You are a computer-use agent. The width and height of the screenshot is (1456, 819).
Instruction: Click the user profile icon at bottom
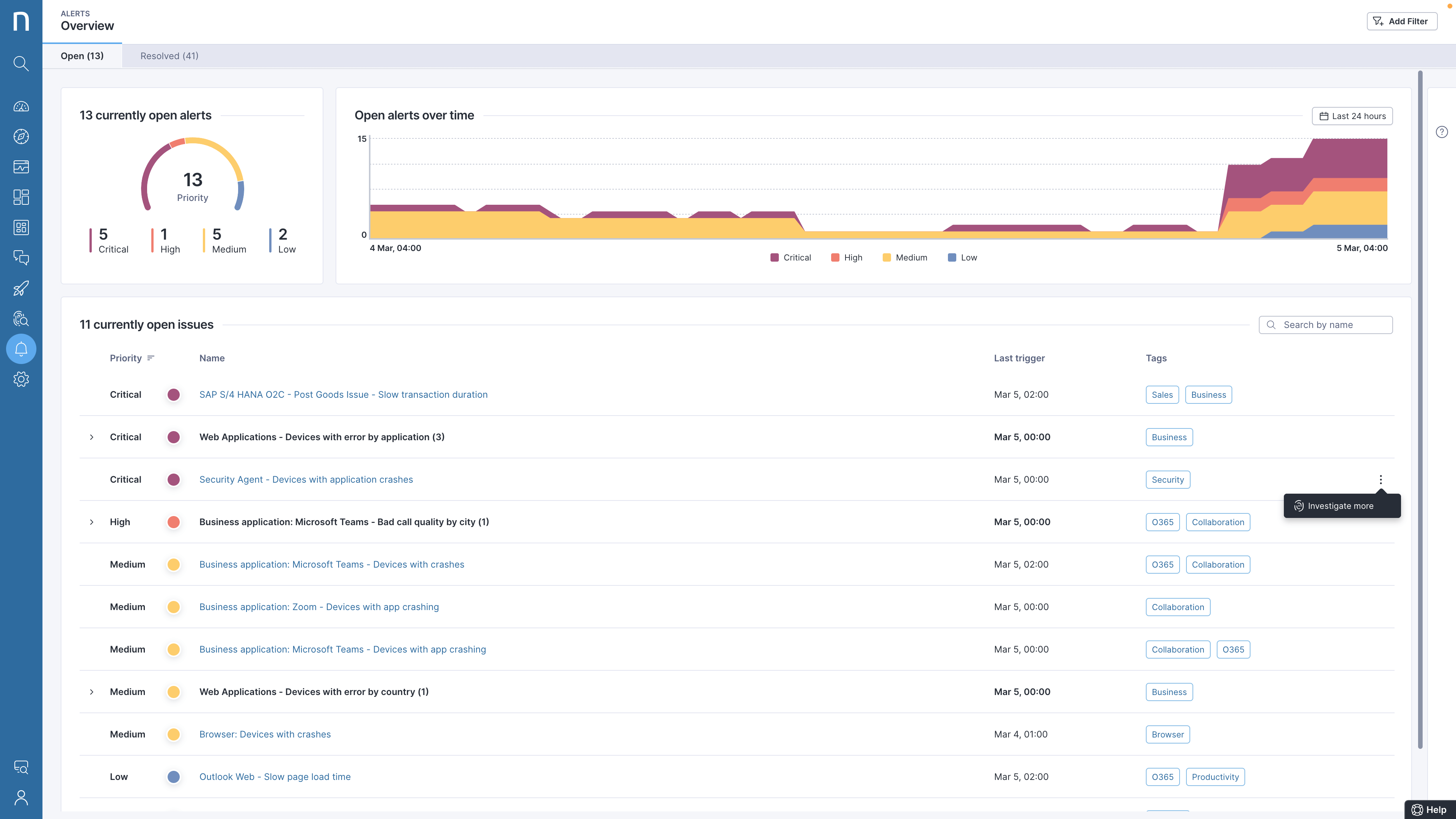21,797
